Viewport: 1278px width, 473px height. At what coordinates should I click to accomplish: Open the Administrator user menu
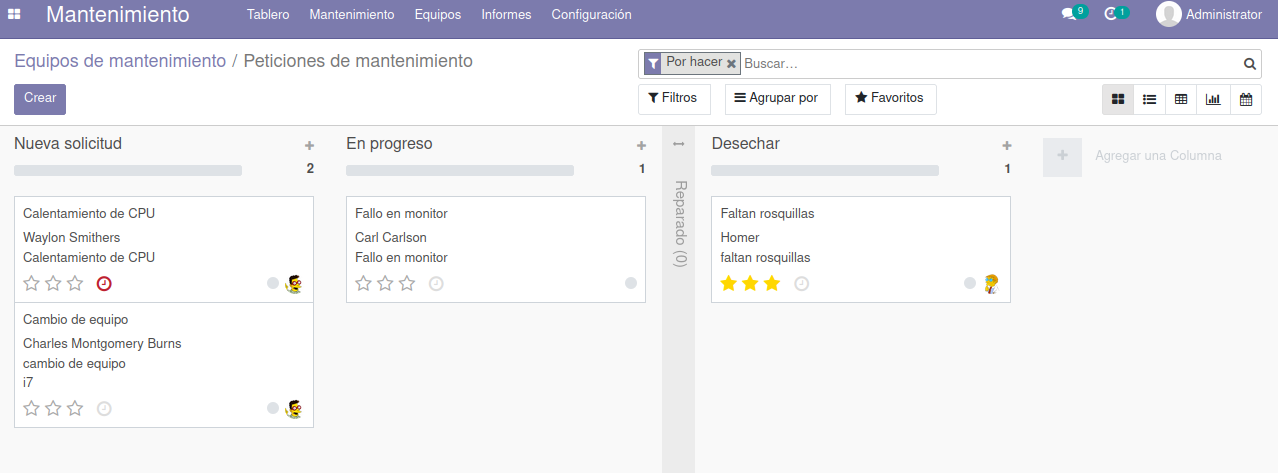coord(1209,14)
